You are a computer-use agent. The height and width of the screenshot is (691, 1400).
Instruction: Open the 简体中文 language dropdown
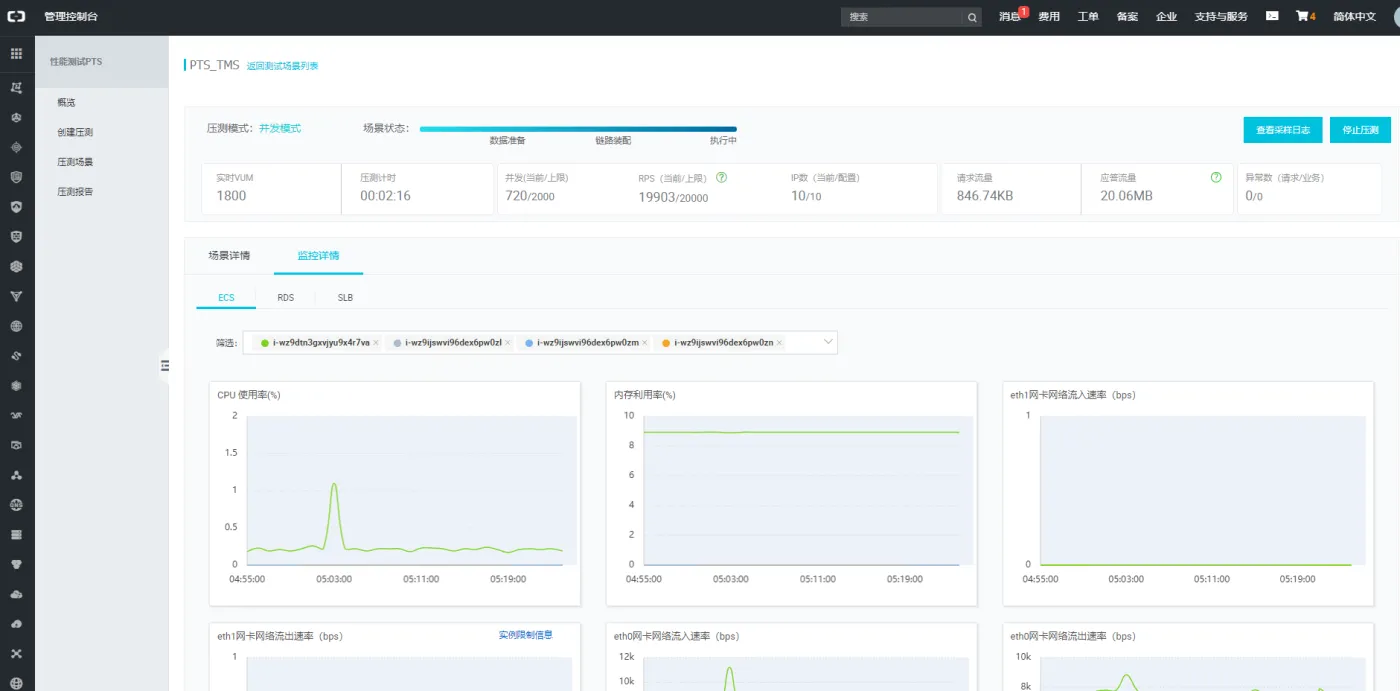point(1354,17)
